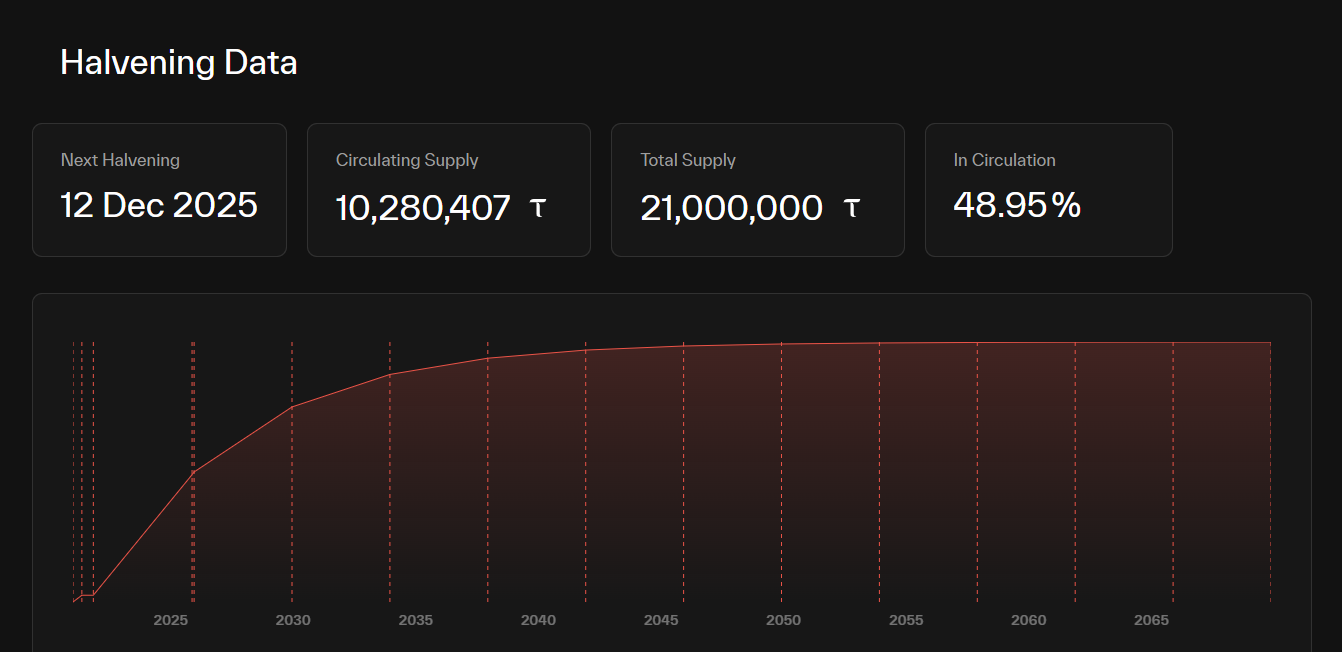
Task: Click the tau symbol beside Total Supply value
Action: [x=851, y=208]
